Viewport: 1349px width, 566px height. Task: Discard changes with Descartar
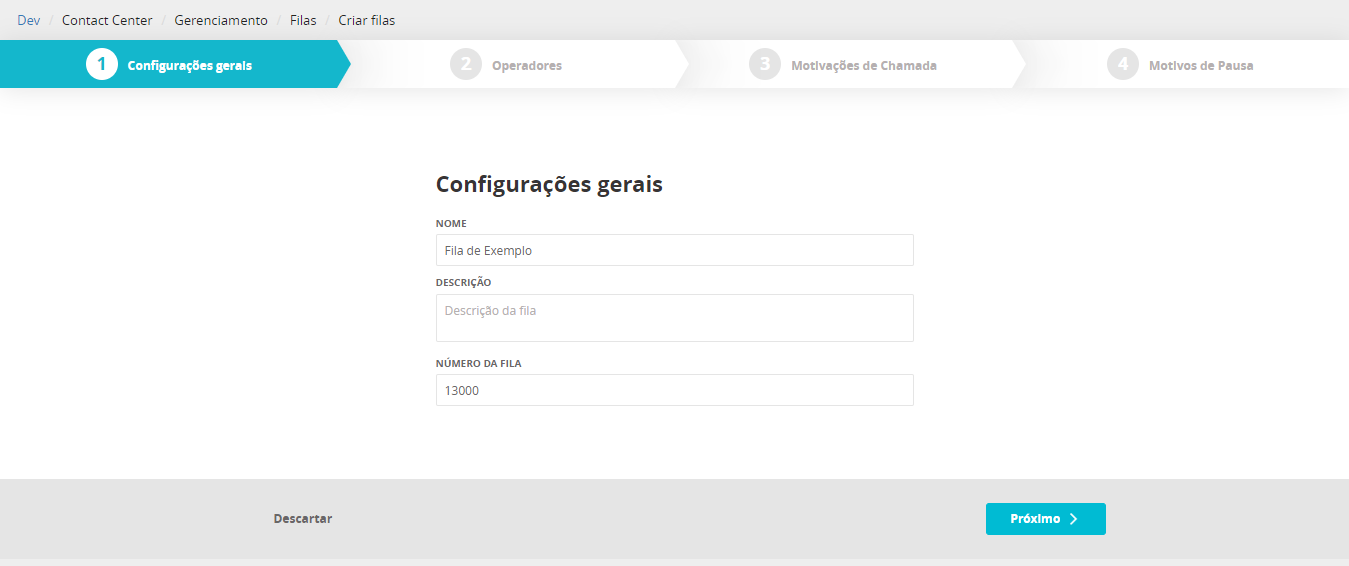click(302, 519)
